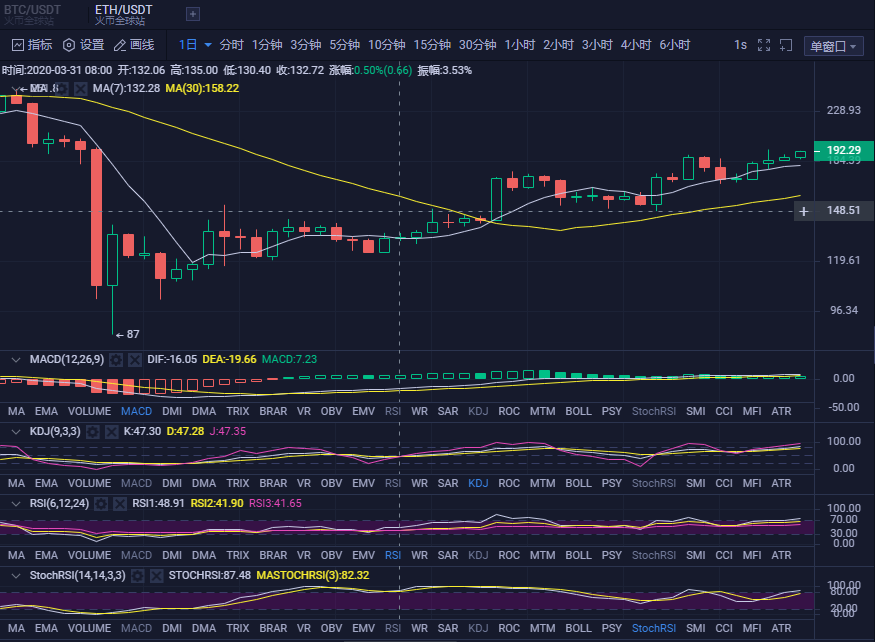Close the RSI(6,12,24) indicator panel
Image resolution: width=875 pixels, height=642 pixels.
[x=118, y=504]
